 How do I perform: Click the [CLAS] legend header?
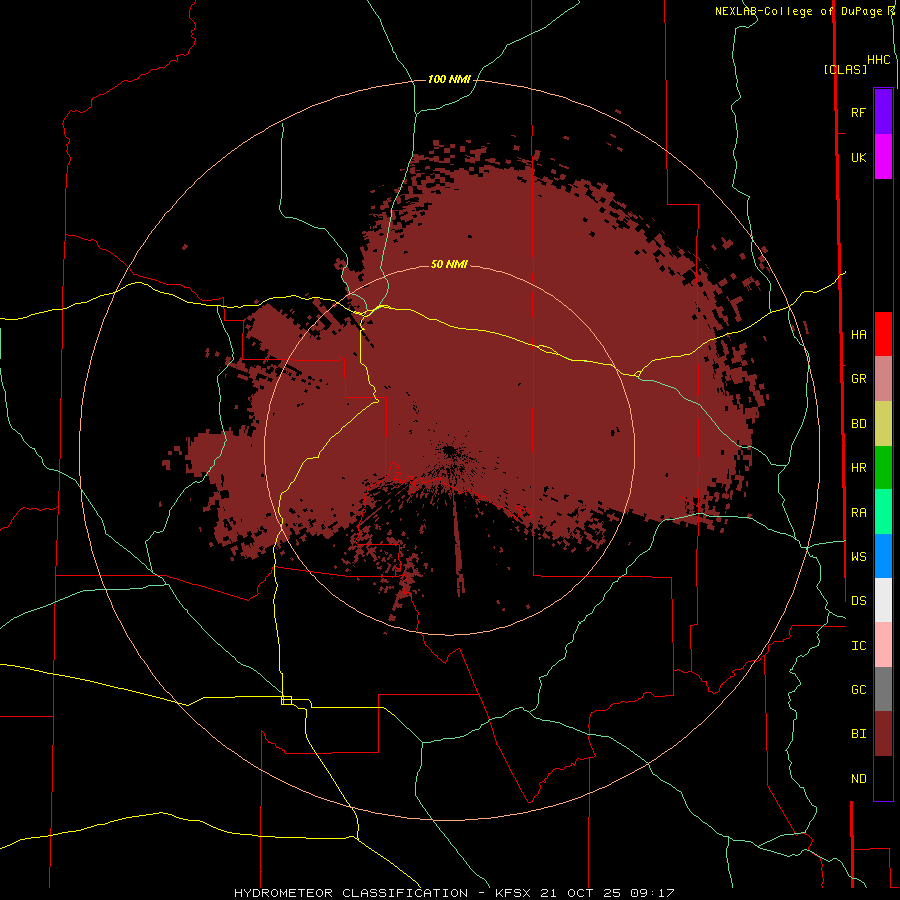coord(845,69)
